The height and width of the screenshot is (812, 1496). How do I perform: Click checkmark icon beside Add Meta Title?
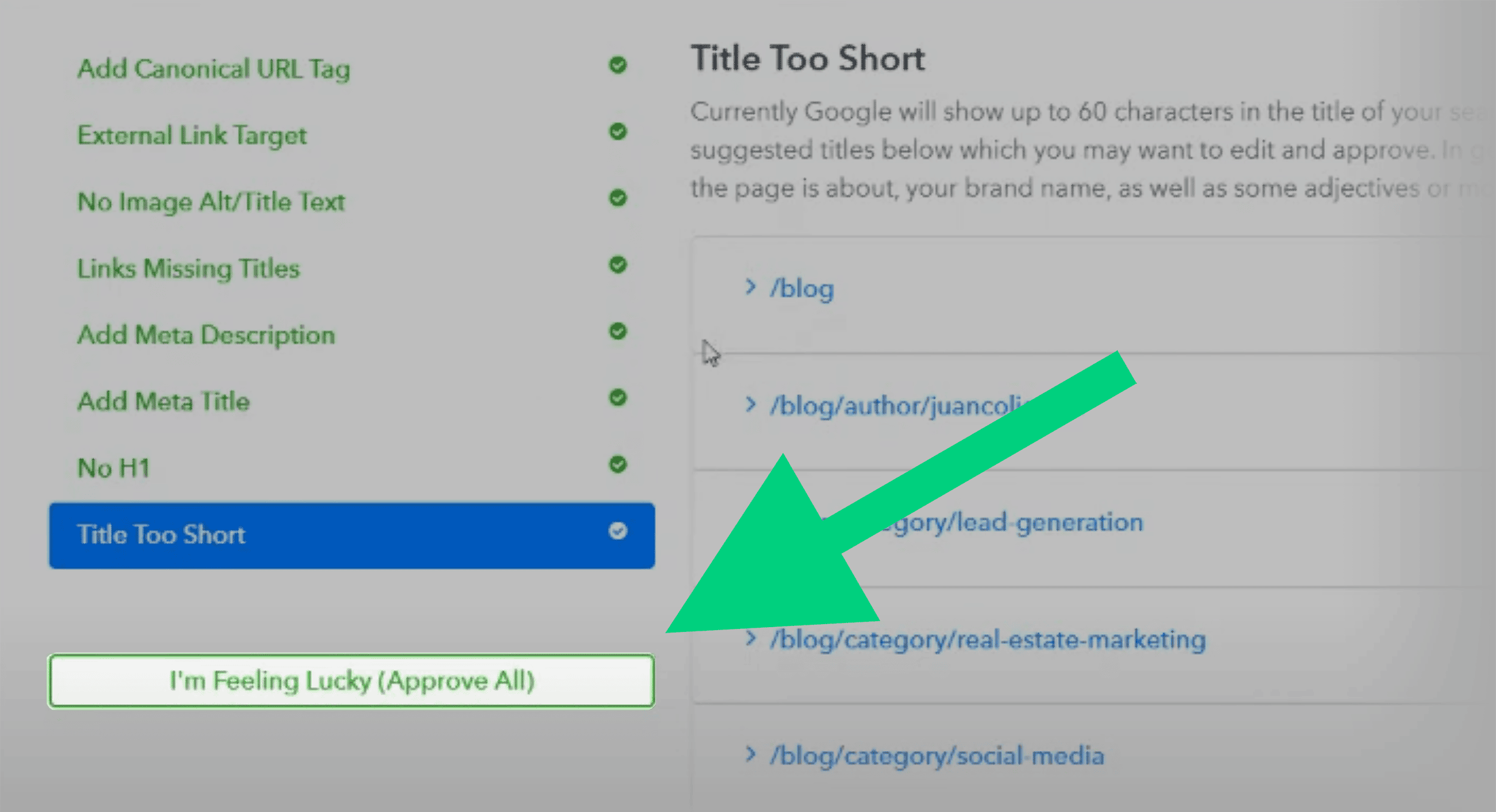coord(618,397)
